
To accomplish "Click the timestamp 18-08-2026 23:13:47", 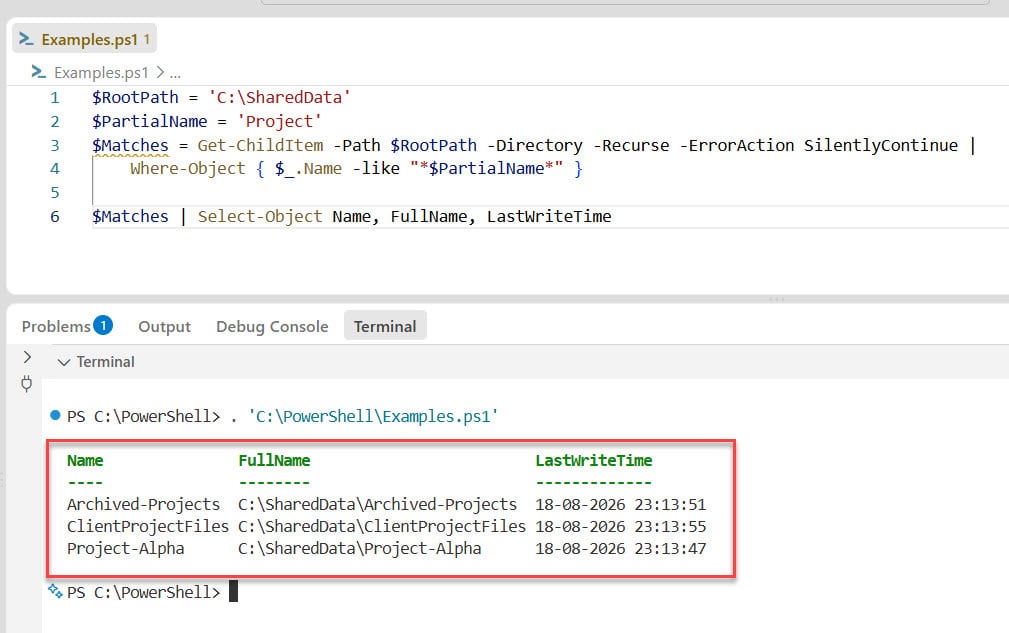I will coord(621,549).
